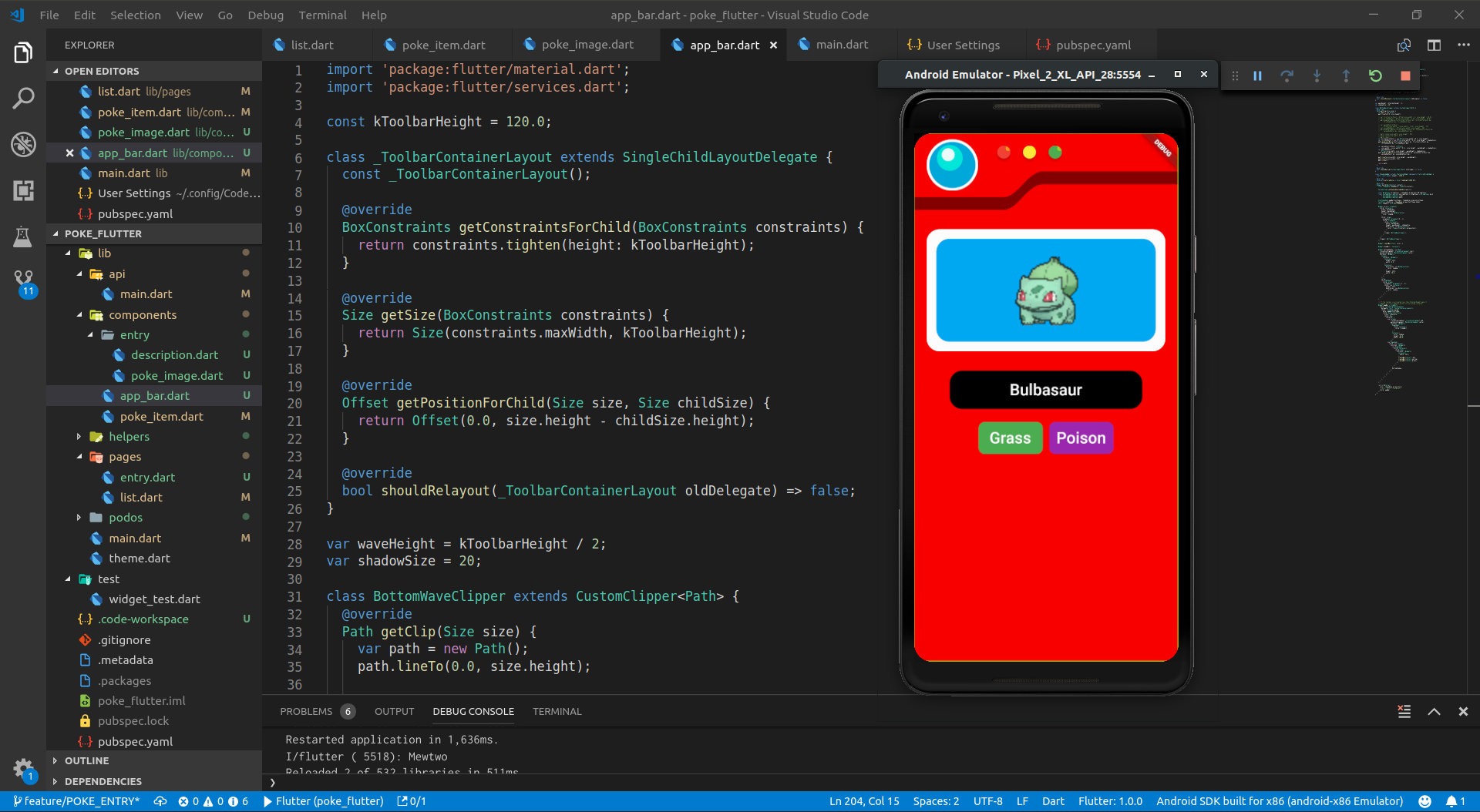Maximize the bottom panel with chevron
1480x812 pixels.
tap(1434, 712)
